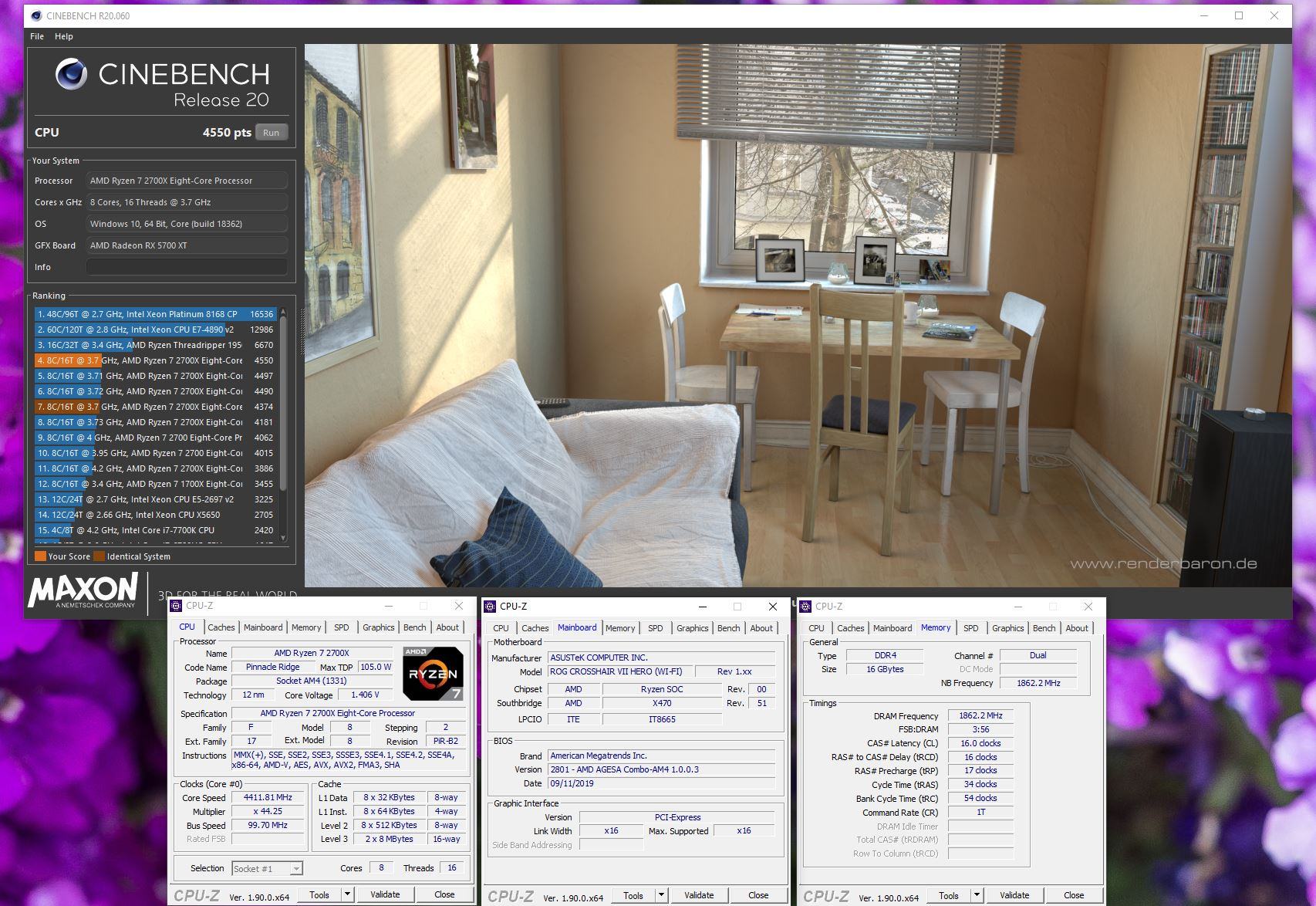
Task: Switch to Mainboard tab in left CPU-Z
Action: [x=263, y=627]
